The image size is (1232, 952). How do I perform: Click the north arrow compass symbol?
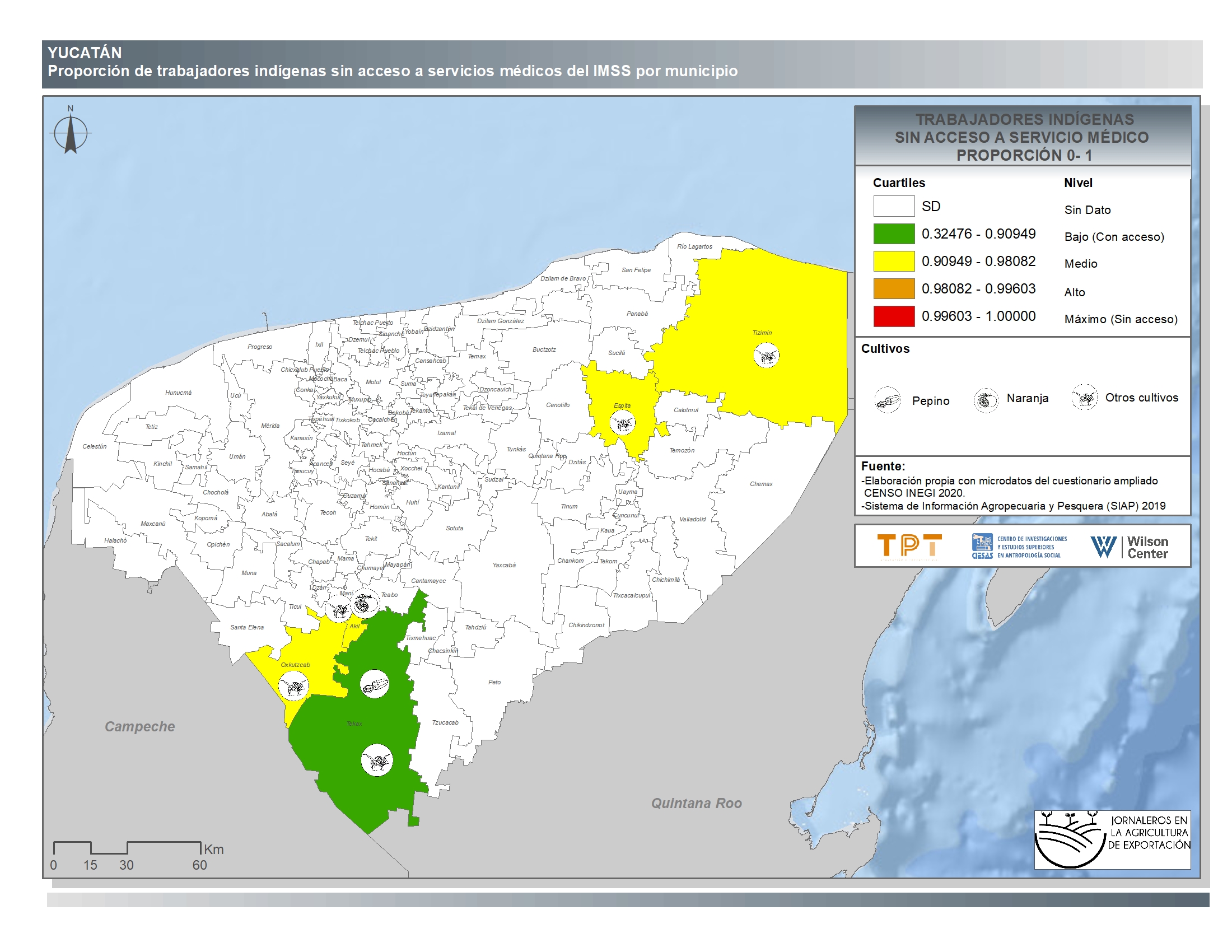click(x=71, y=133)
